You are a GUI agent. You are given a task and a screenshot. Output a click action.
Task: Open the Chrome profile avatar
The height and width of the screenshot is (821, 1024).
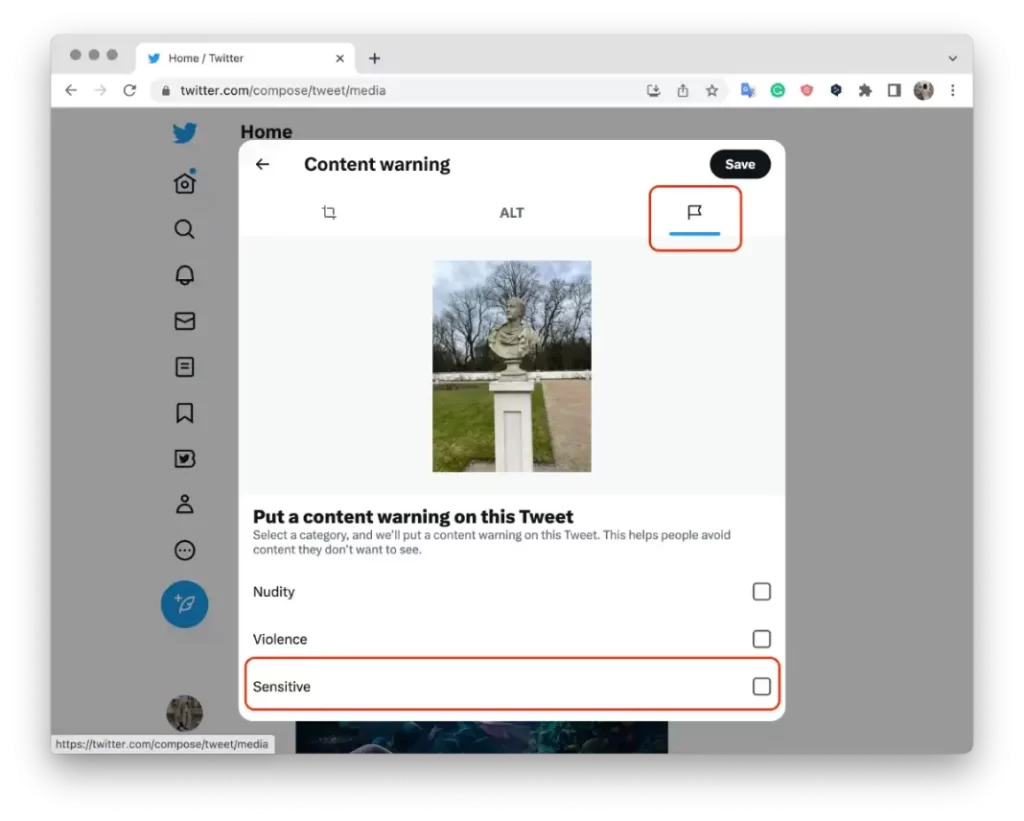(923, 91)
